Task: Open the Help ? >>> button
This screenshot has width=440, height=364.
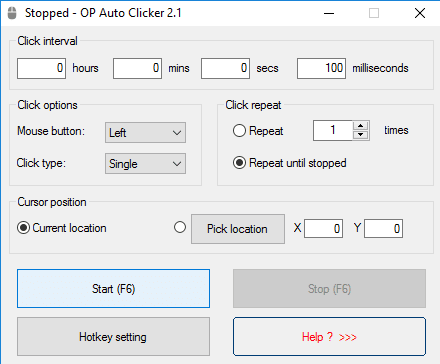Action: (x=329, y=337)
